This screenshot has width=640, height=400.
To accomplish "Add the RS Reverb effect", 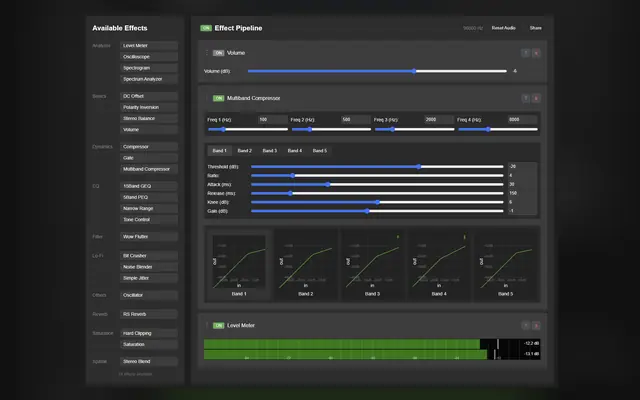I will tap(149, 314).
